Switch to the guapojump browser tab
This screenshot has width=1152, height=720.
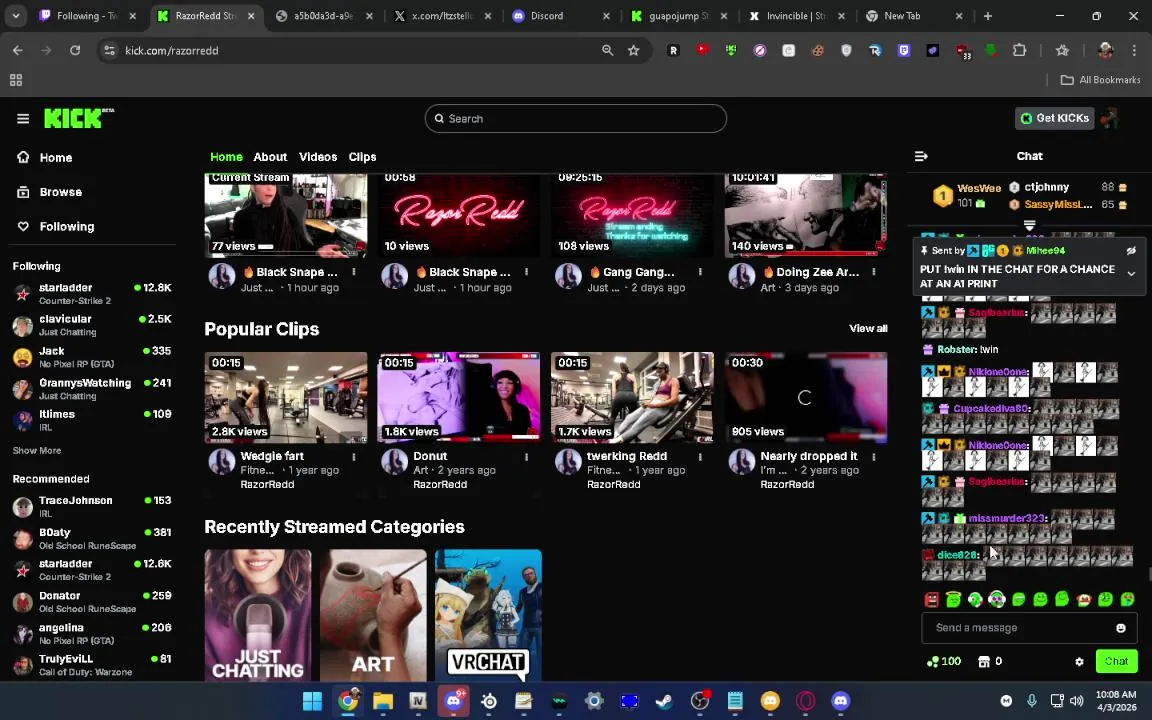click(x=680, y=15)
